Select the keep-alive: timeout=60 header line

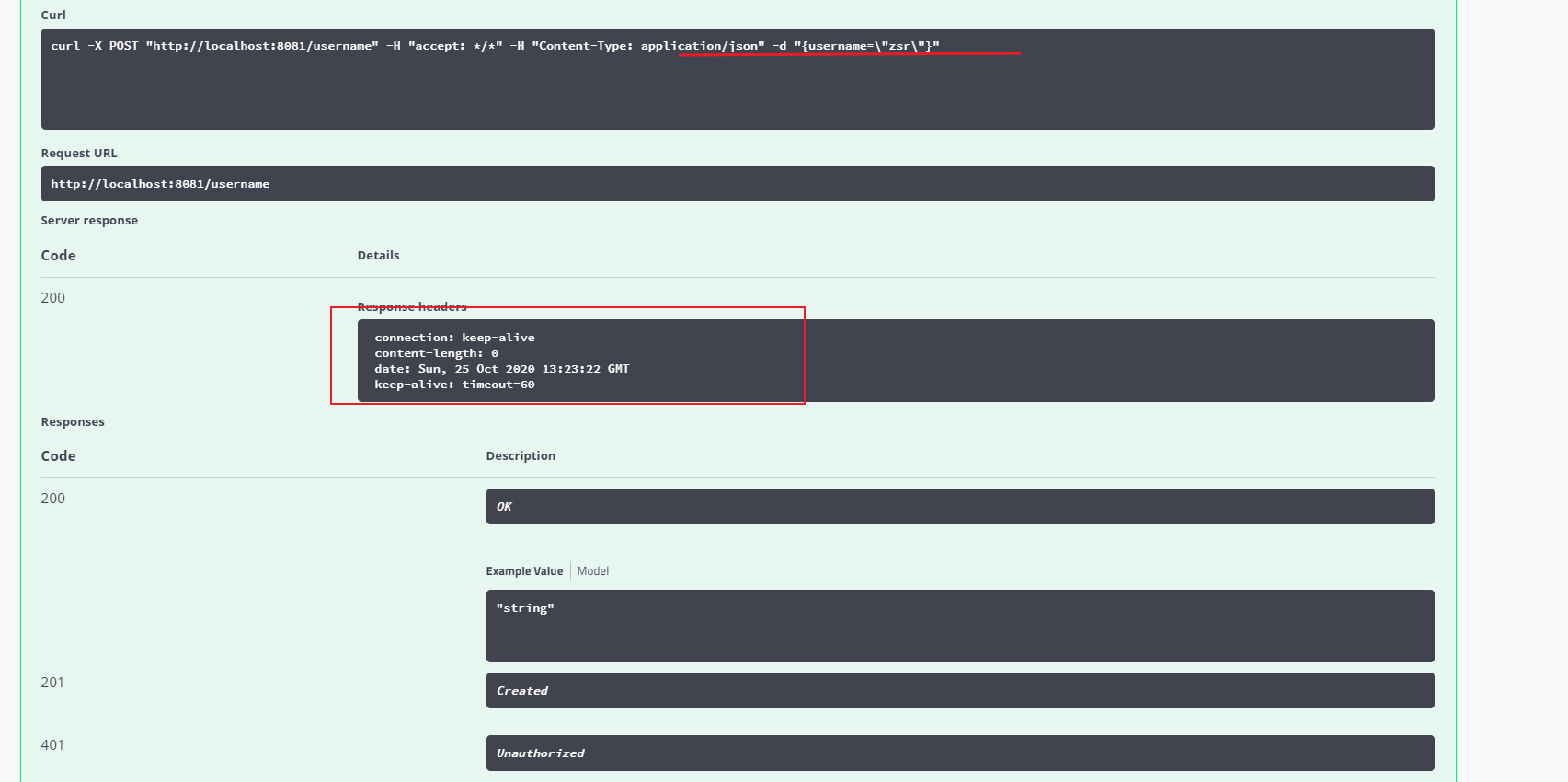point(454,385)
